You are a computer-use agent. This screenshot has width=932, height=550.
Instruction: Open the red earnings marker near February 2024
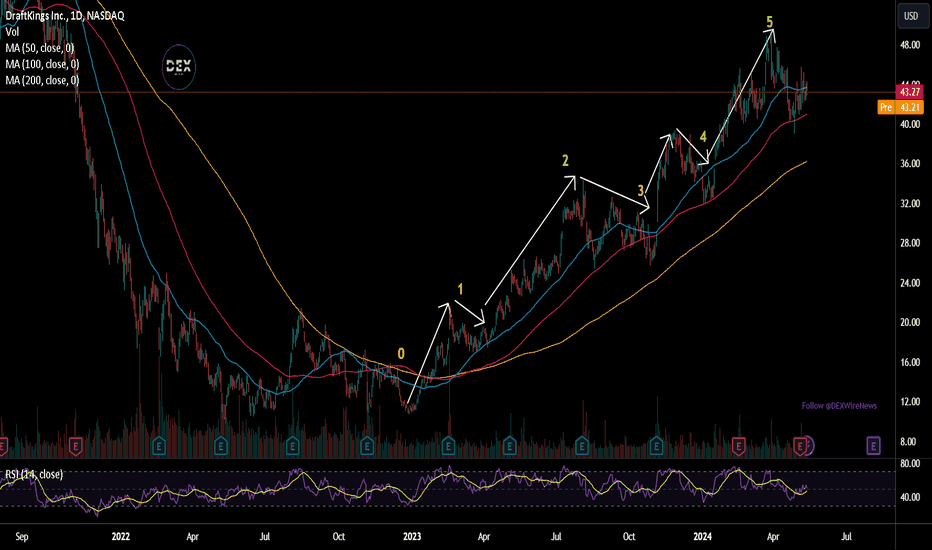click(x=739, y=445)
